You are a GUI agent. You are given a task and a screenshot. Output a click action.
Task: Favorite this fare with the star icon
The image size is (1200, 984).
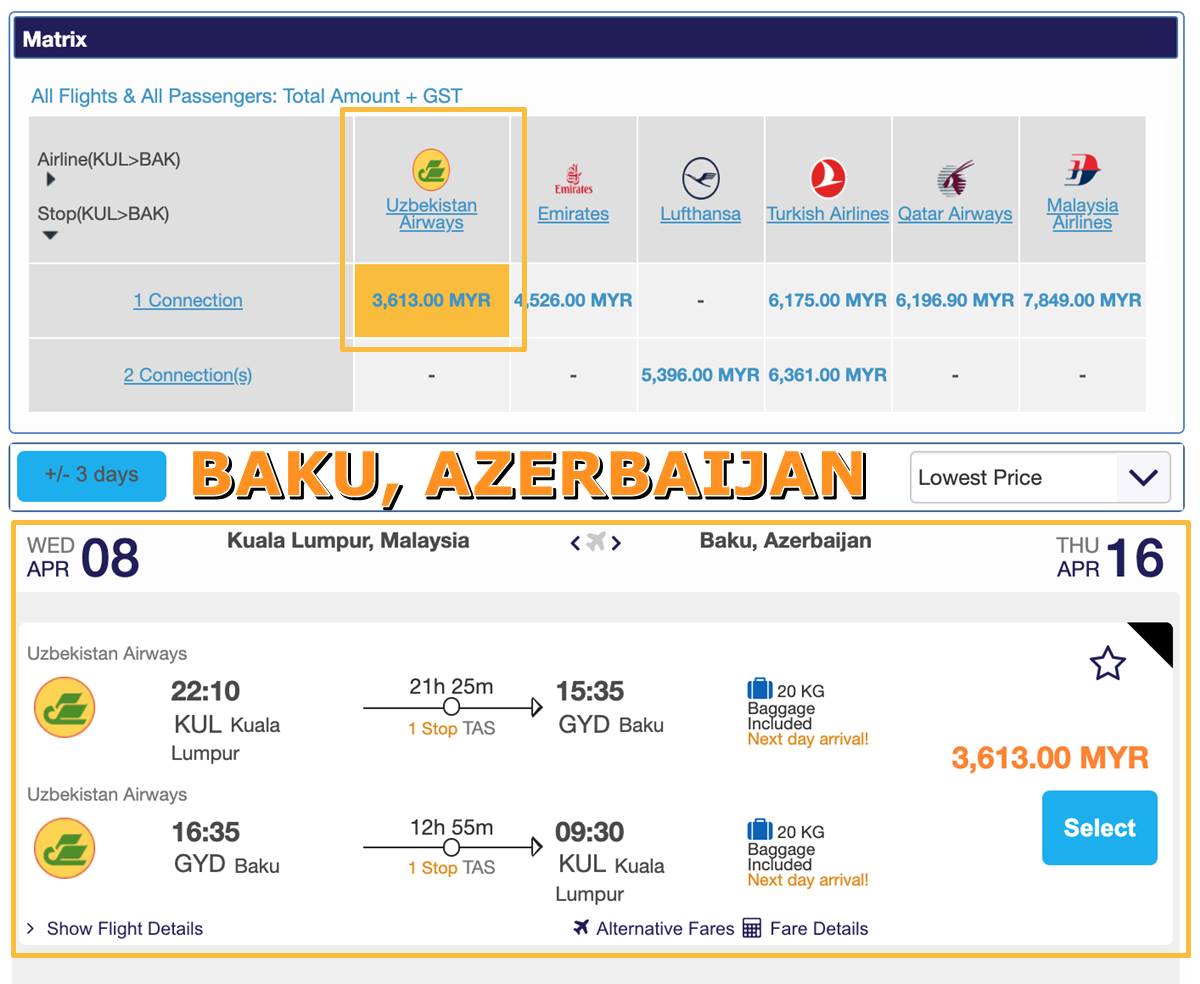coord(1108,663)
